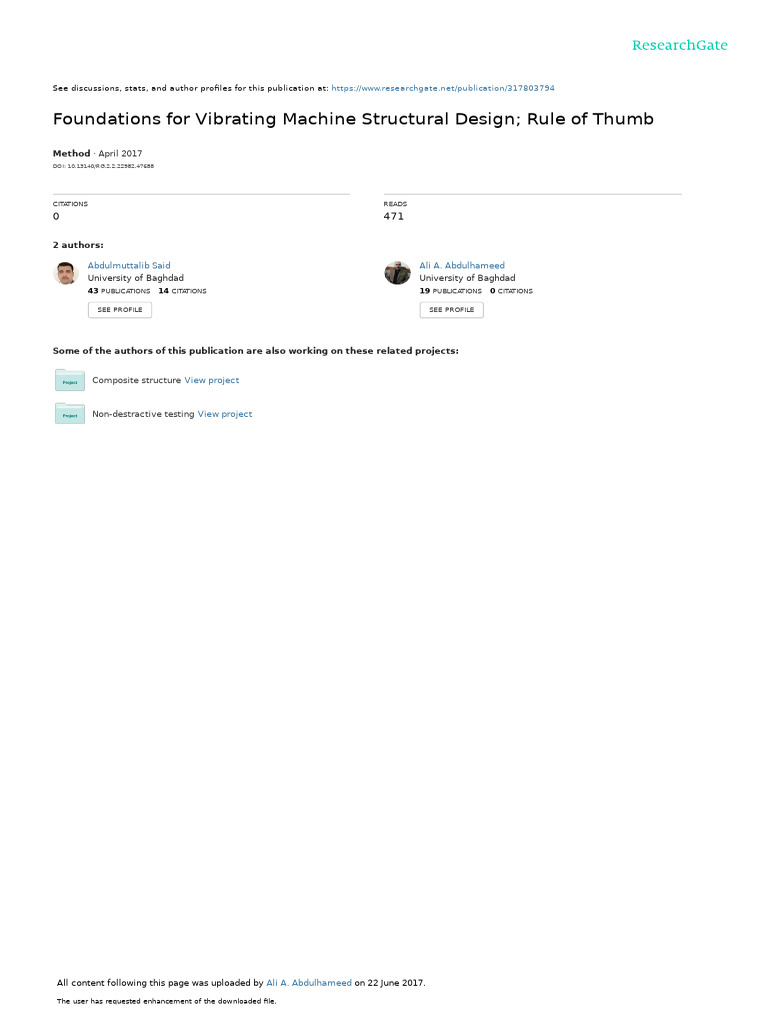Click 43 publications stat for Abdulmuttalib Said
This screenshot has width=768, height=1024.
(x=119, y=291)
